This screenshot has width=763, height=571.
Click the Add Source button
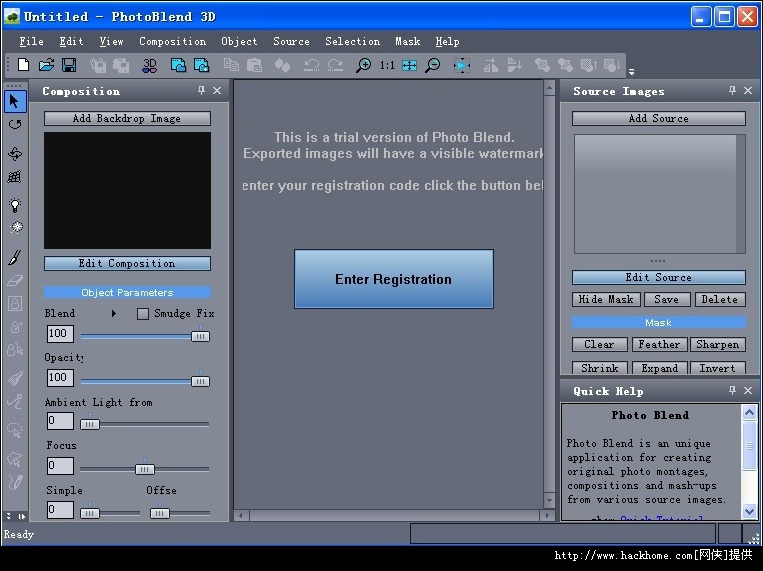click(x=658, y=118)
